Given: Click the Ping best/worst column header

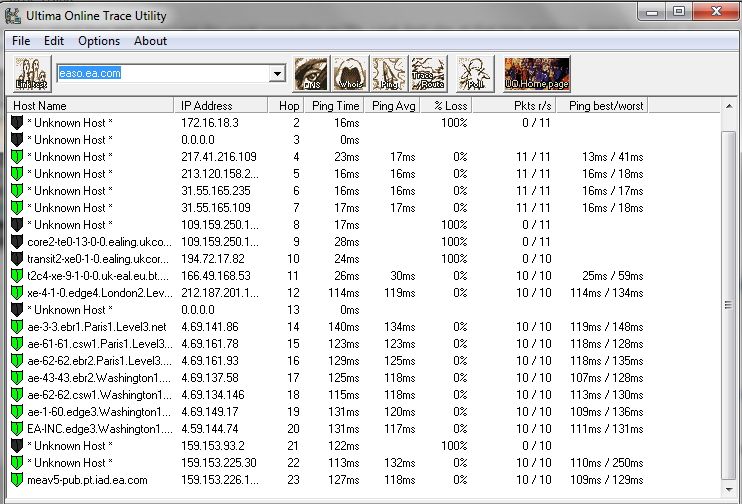Looking at the screenshot, I should click(602, 106).
